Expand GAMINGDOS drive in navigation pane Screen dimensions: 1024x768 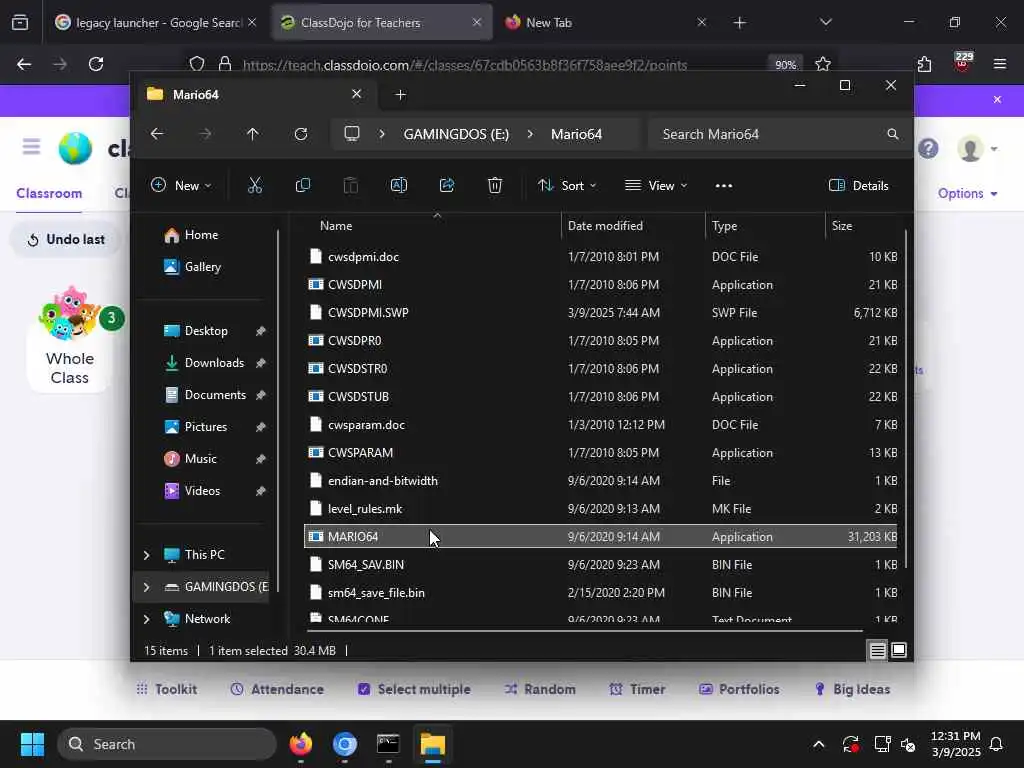[x=146, y=587]
